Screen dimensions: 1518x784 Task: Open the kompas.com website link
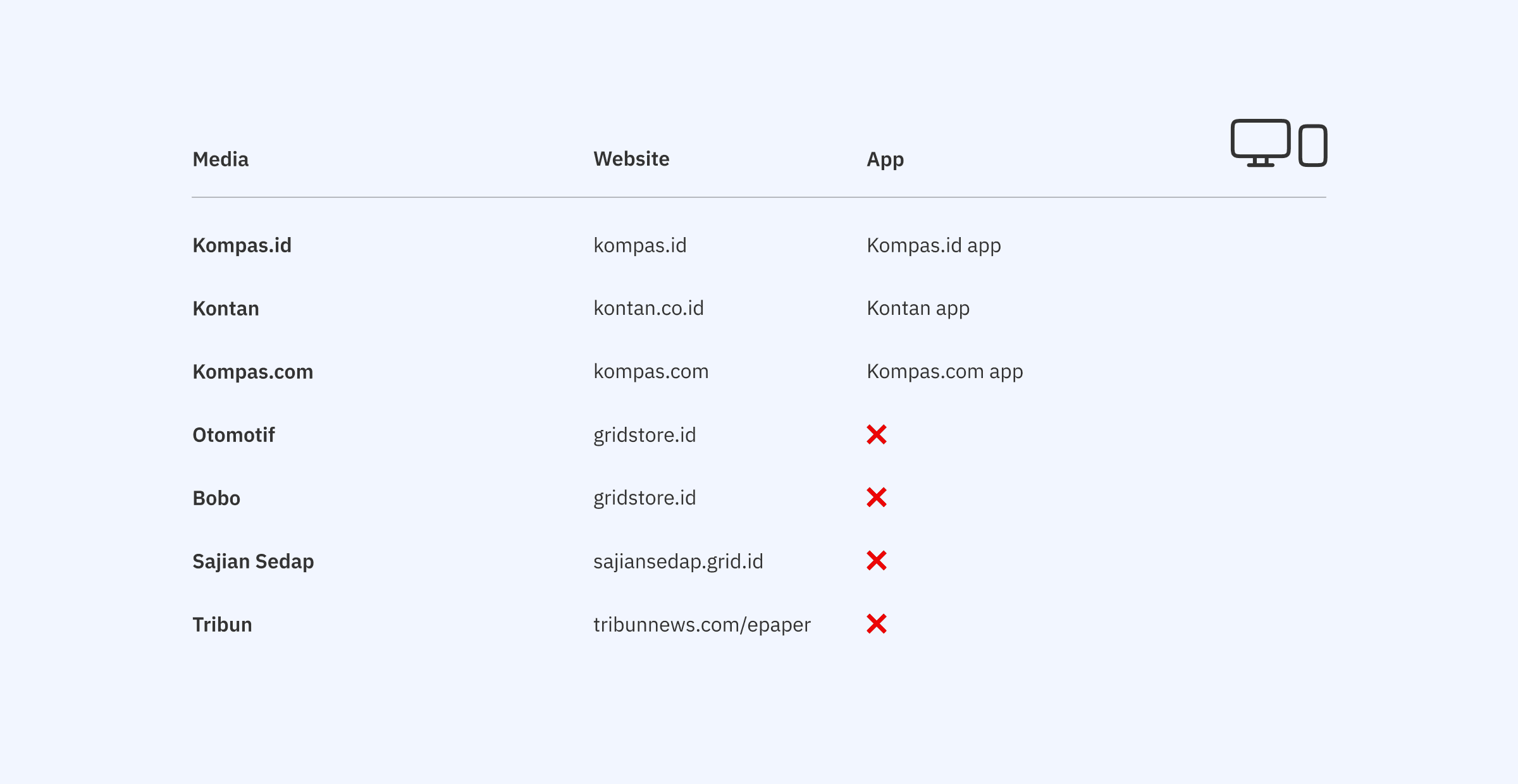651,372
